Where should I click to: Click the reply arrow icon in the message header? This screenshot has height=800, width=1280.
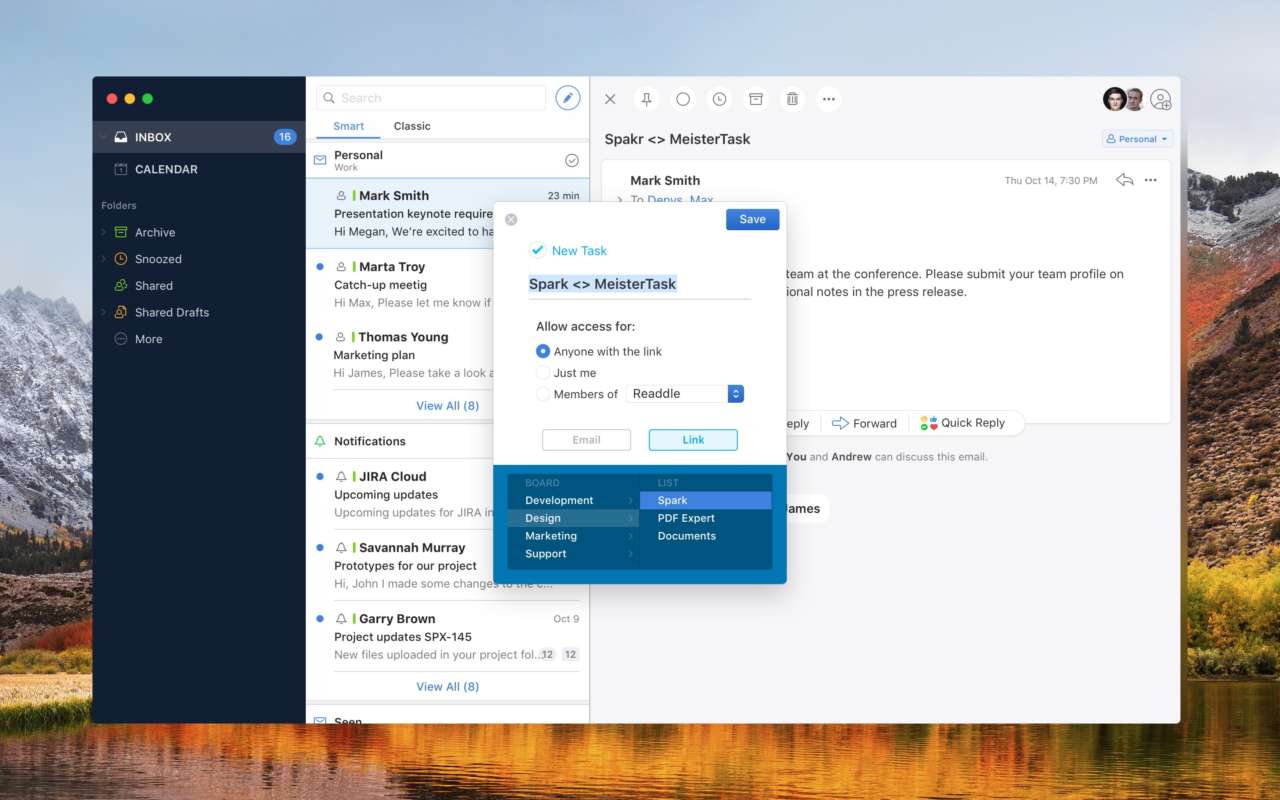[1124, 180]
